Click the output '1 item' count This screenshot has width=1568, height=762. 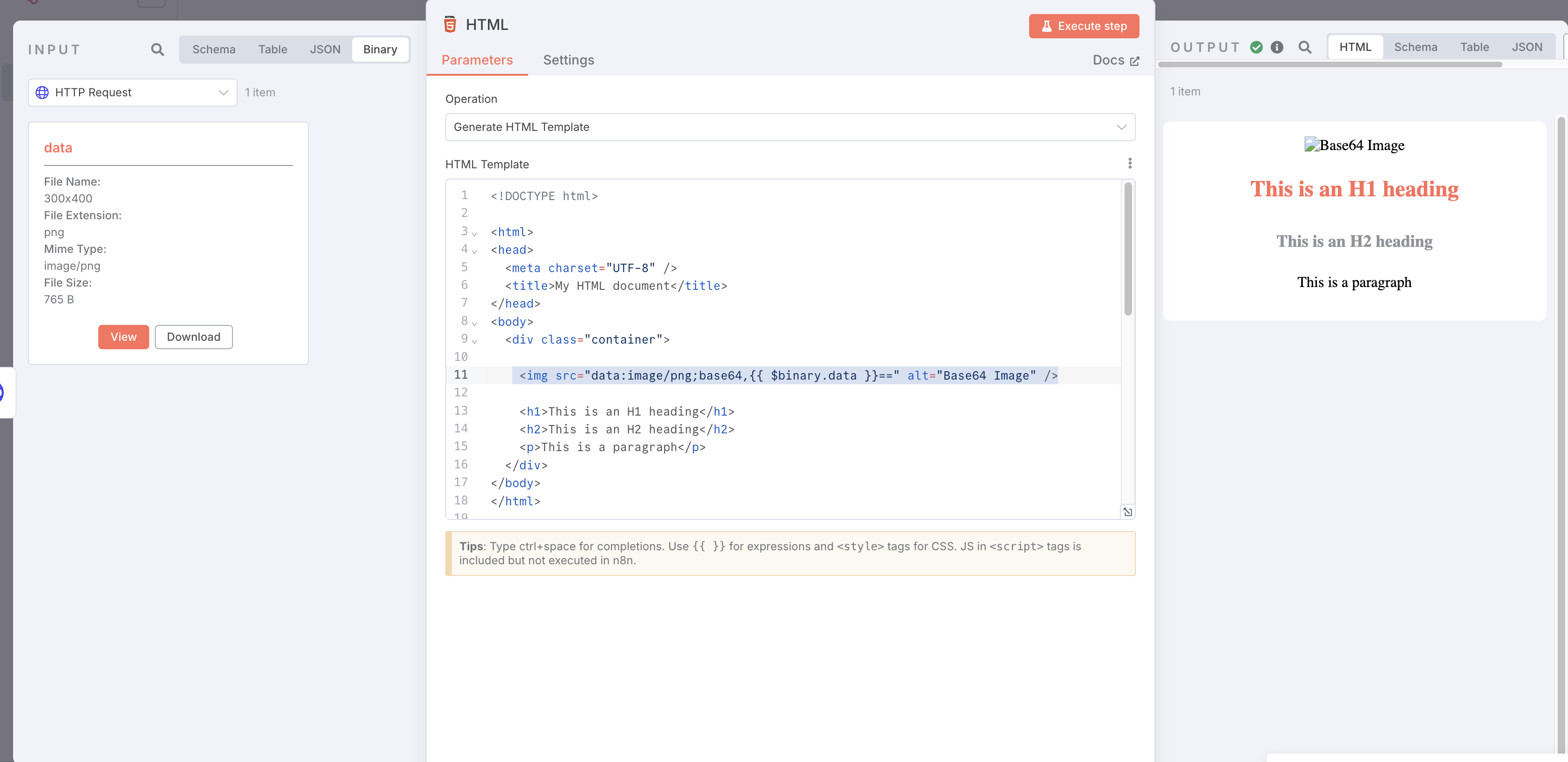click(x=1185, y=91)
